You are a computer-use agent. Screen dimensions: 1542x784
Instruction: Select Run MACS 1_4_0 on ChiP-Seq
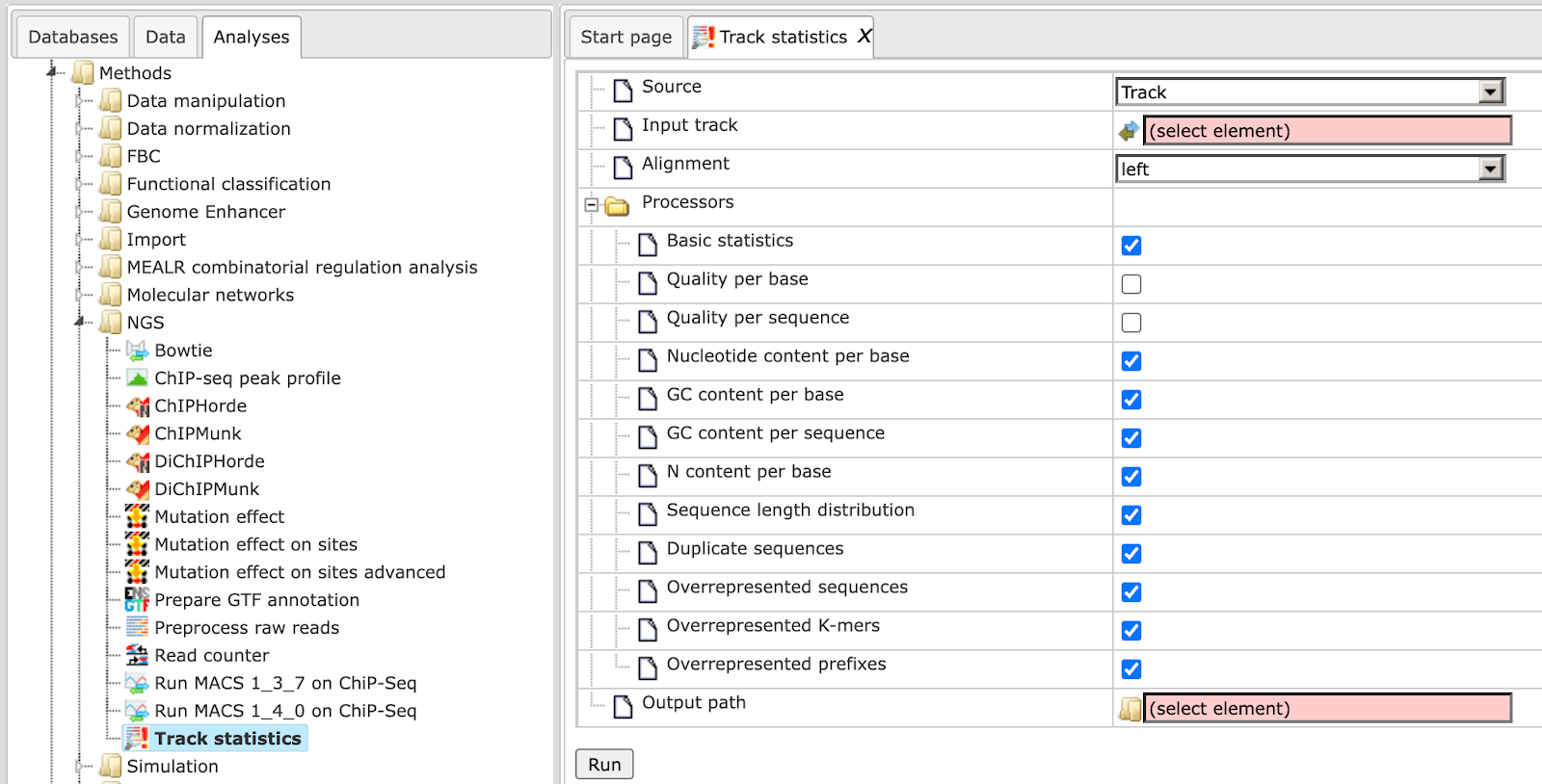[285, 712]
